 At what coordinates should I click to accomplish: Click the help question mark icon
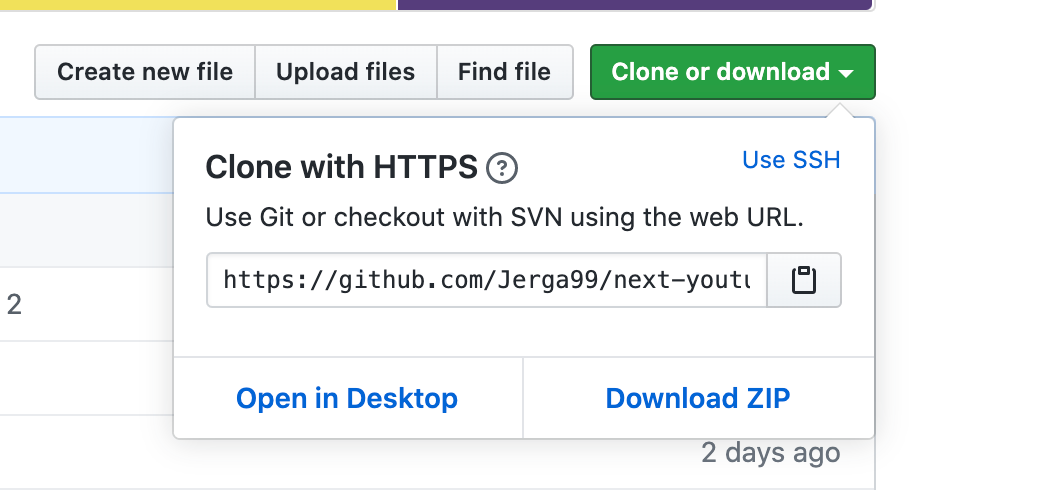tap(501, 169)
